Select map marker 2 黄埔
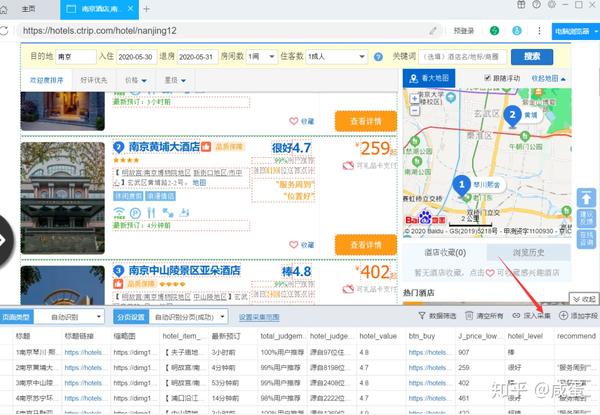This screenshot has height=415, width=600. 512,116
